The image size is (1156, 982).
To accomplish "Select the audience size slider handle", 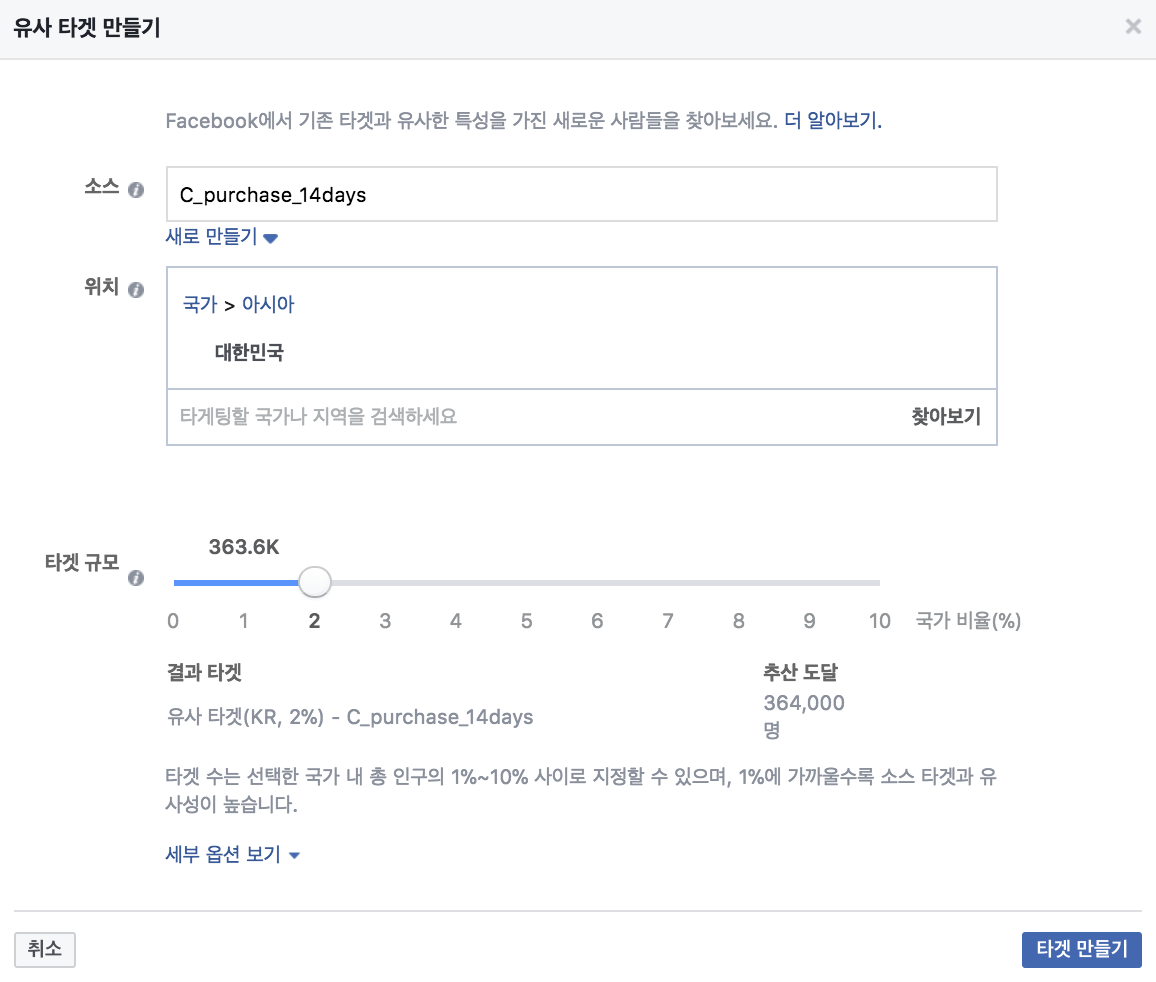I will point(314,581).
